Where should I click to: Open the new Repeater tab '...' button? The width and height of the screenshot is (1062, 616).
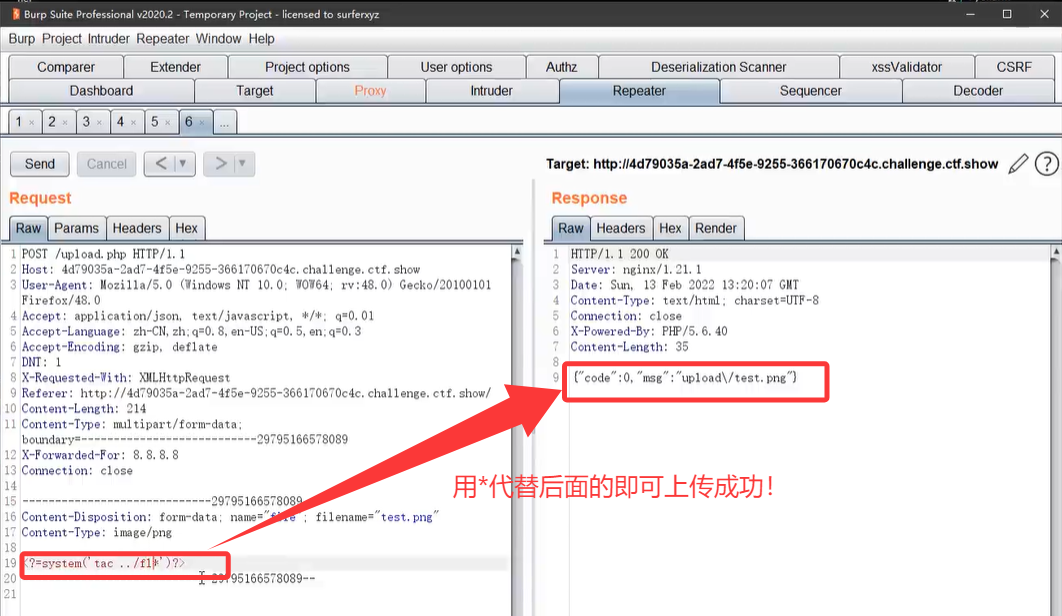point(224,123)
